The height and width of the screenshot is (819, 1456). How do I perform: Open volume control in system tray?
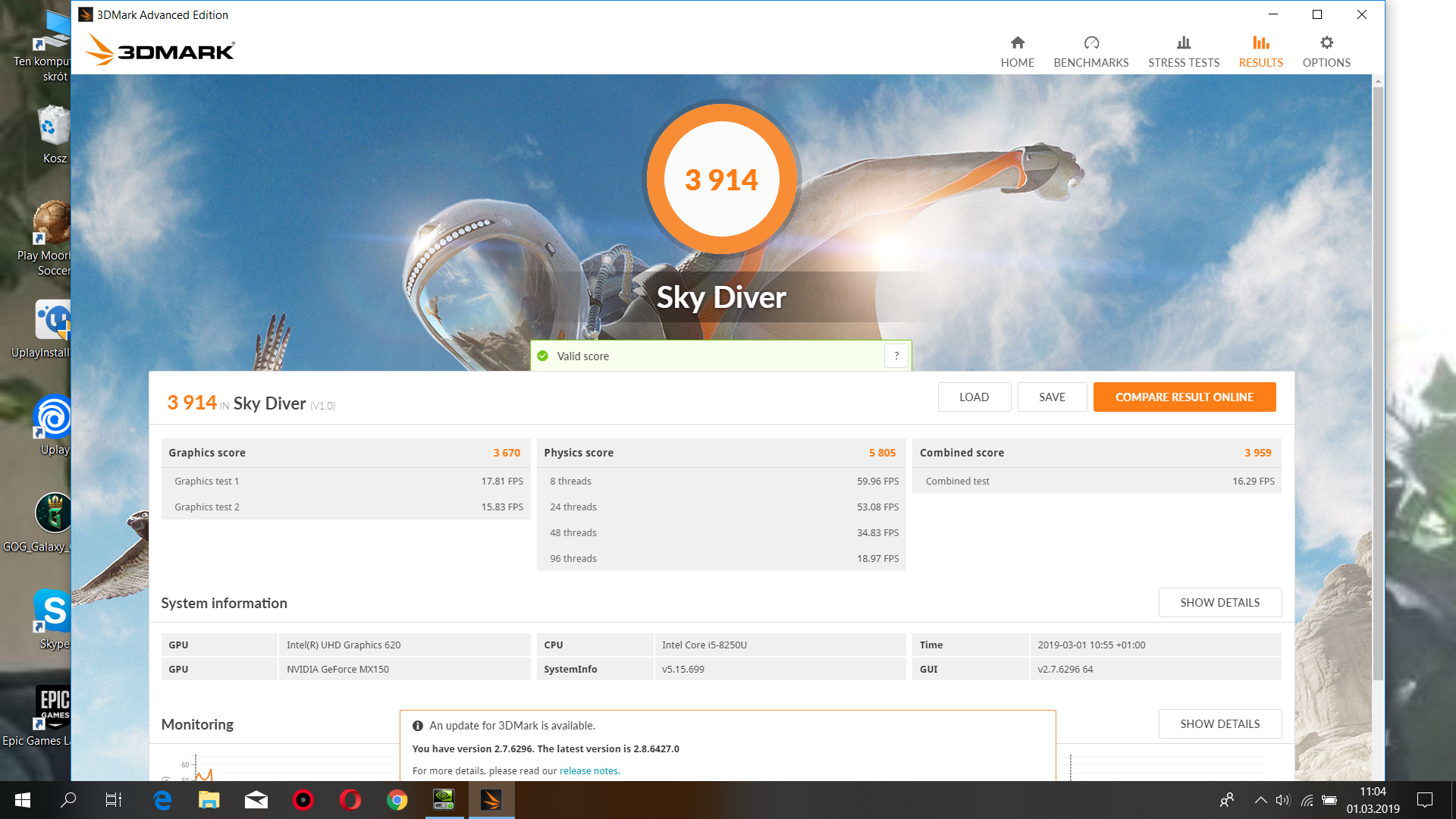[1282, 800]
